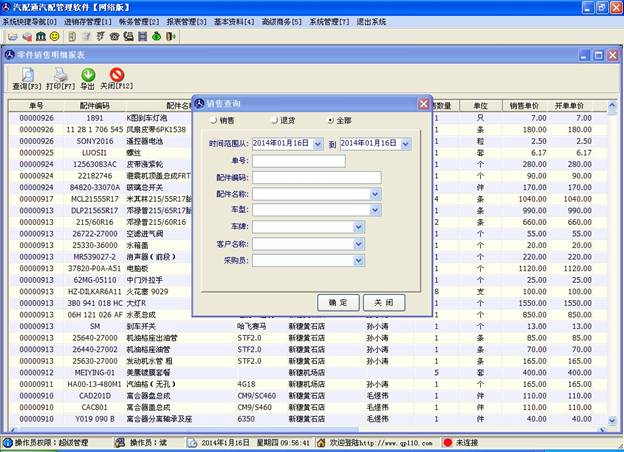Open the 客户名称 dropdown list
Image resolution: width=624 pixels, height=452 pixels.
tap(357, 243)
